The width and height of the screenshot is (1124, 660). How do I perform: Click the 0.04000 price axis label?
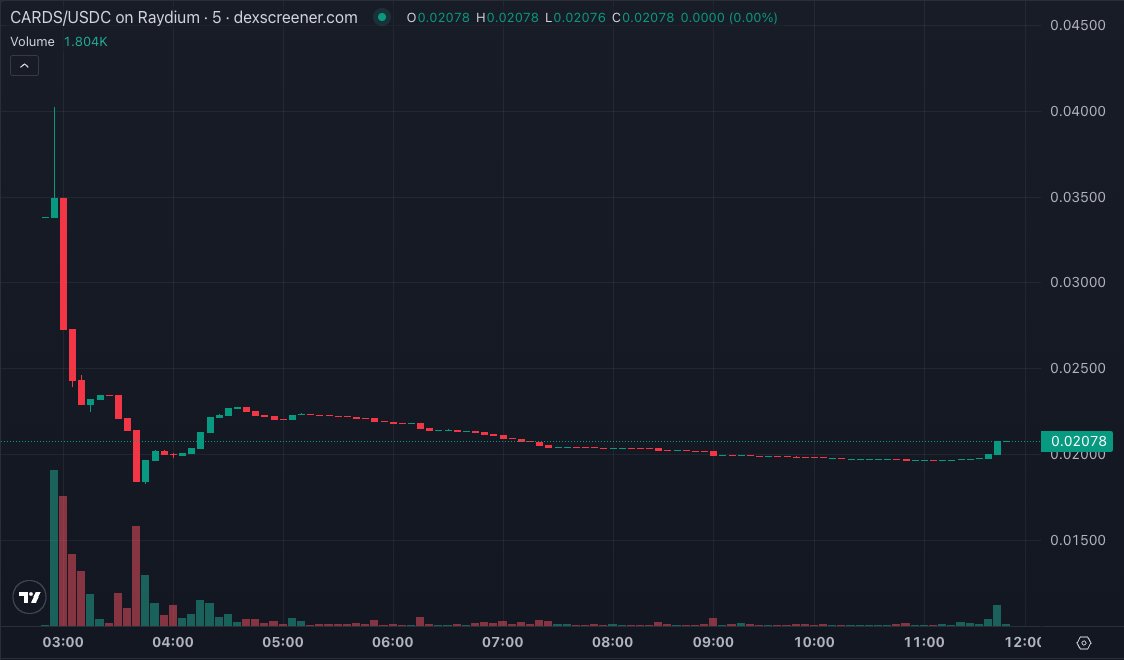tap(1077, 111)
